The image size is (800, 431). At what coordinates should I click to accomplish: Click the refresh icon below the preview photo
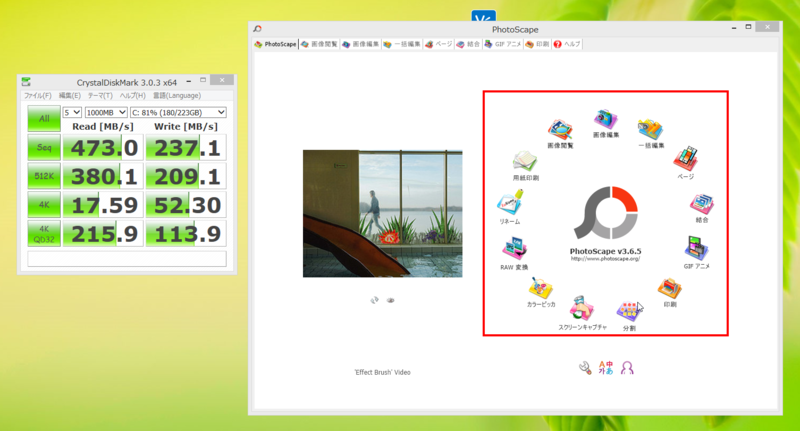[x=374, y=300]
